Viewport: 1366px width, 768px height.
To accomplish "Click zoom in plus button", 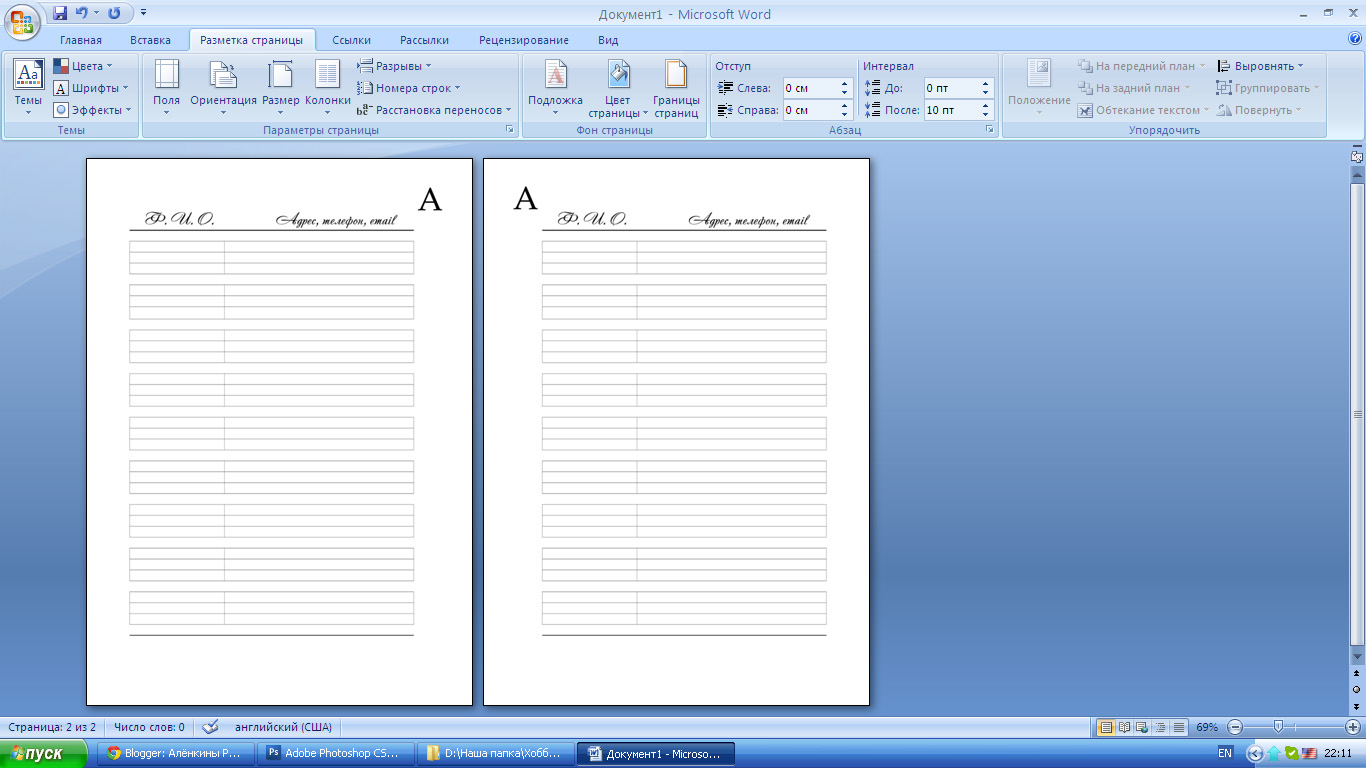I will [x=1353, y=727].
